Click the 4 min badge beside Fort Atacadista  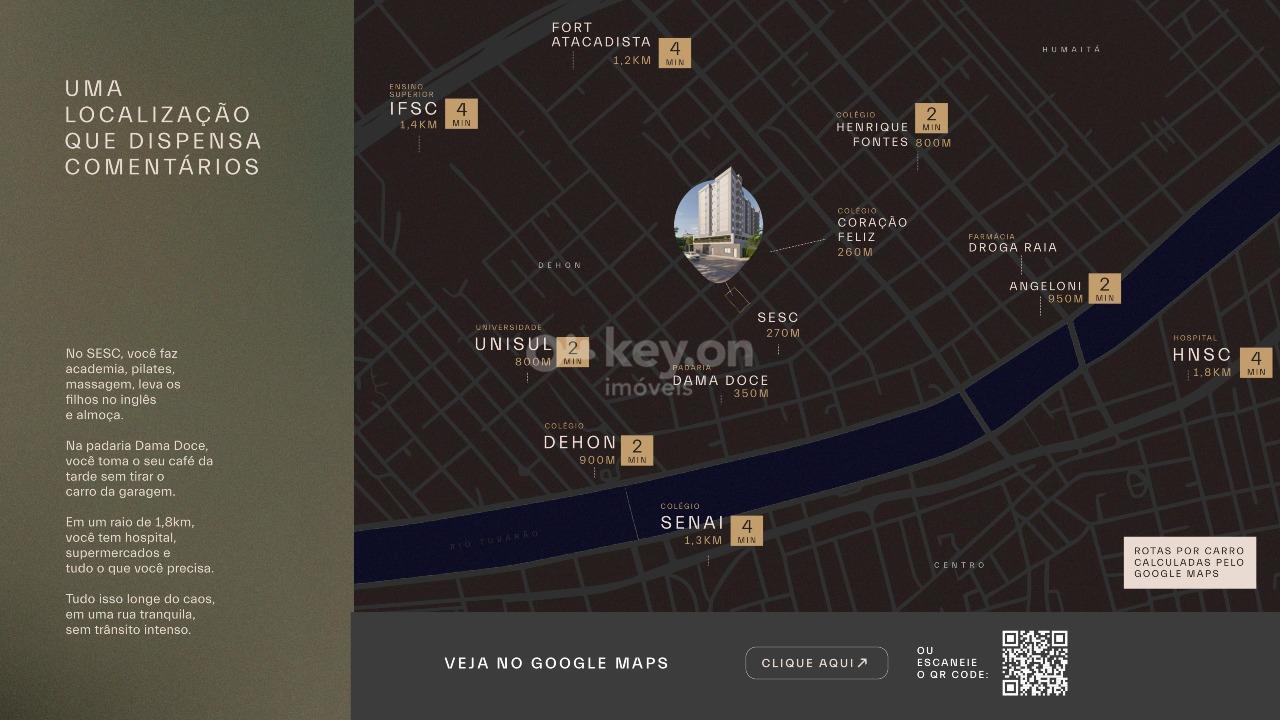click(675, 53)
